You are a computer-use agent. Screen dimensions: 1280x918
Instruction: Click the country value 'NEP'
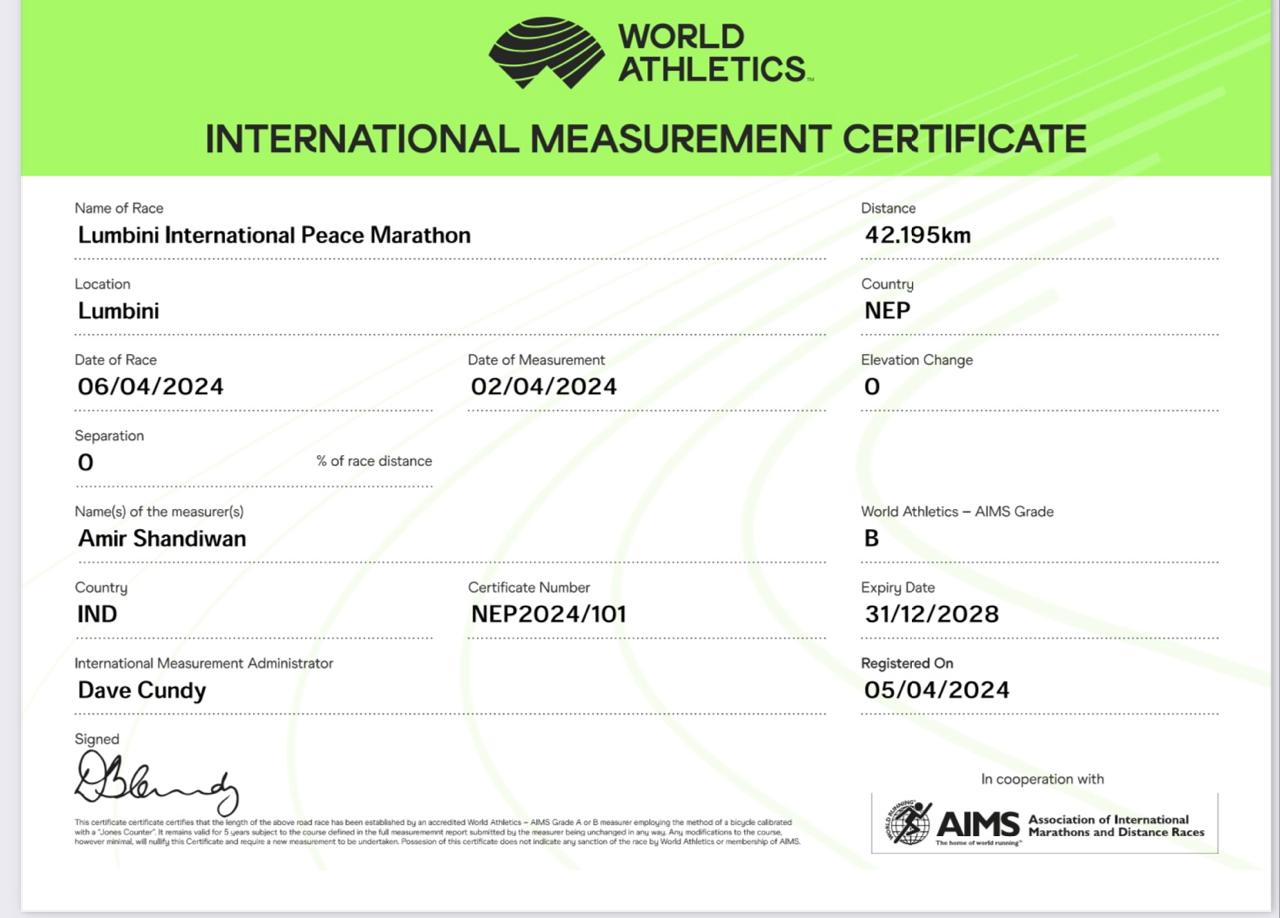[x=887, y=311]
